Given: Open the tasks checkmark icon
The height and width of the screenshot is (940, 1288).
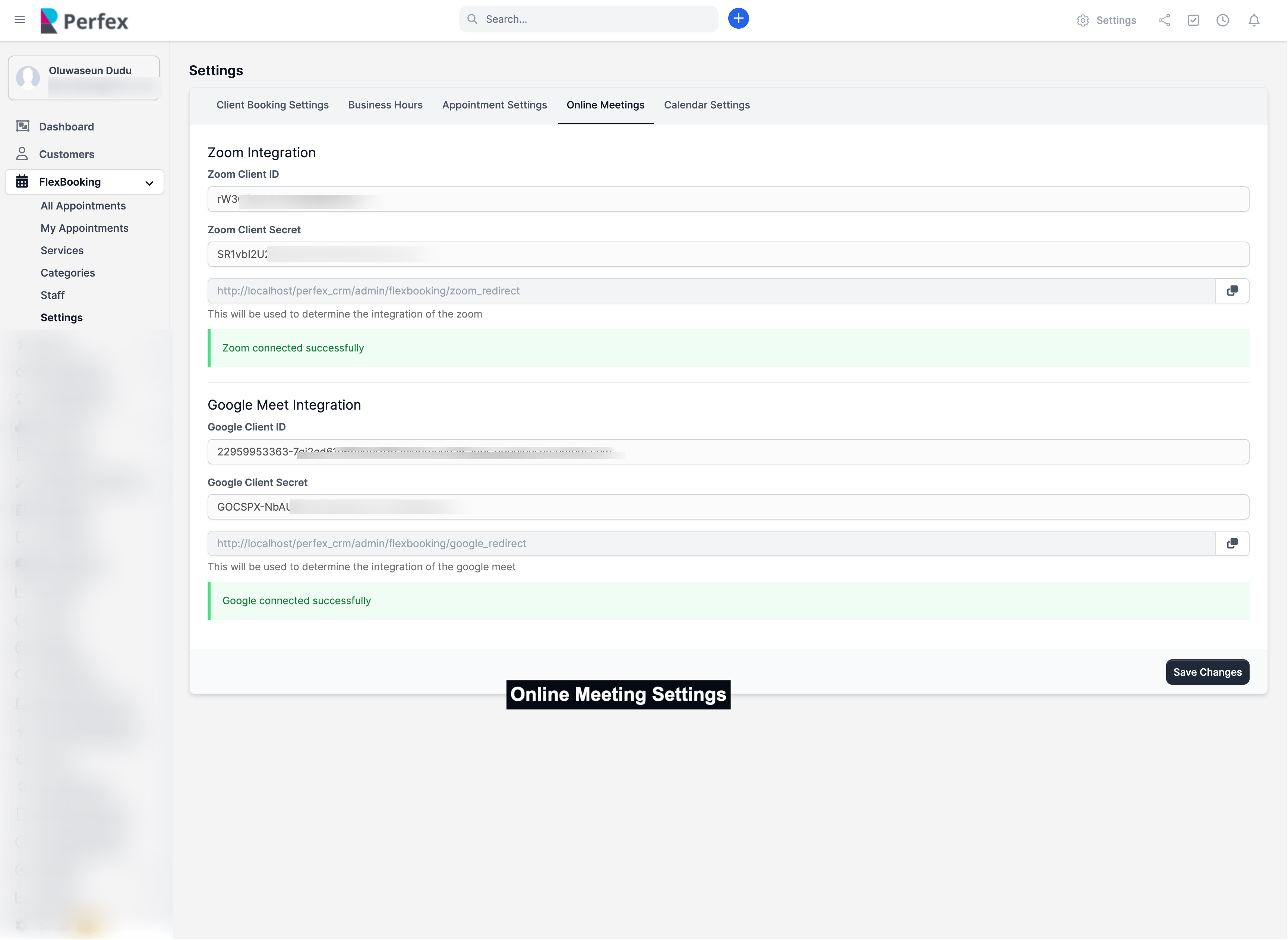Looking at the screenshot, I should pyautogui.click(x=1193, y=20).
